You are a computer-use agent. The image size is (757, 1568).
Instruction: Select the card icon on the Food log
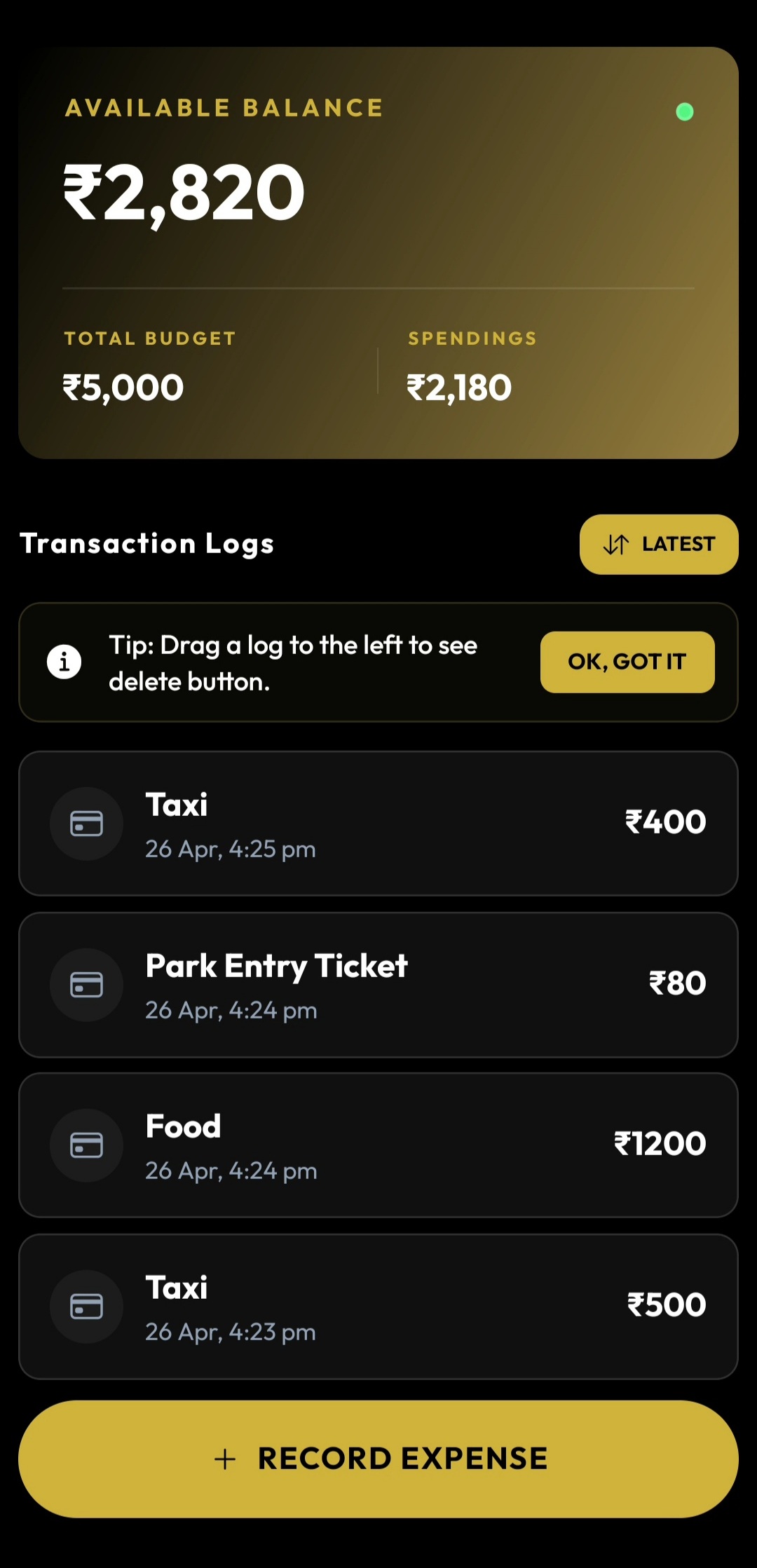[x=86, y=1145]
